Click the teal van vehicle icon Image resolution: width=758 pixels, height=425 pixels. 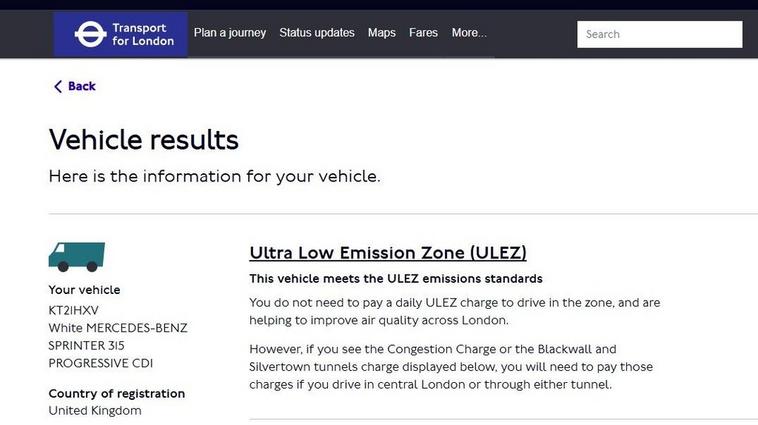[x=77, y=257]
